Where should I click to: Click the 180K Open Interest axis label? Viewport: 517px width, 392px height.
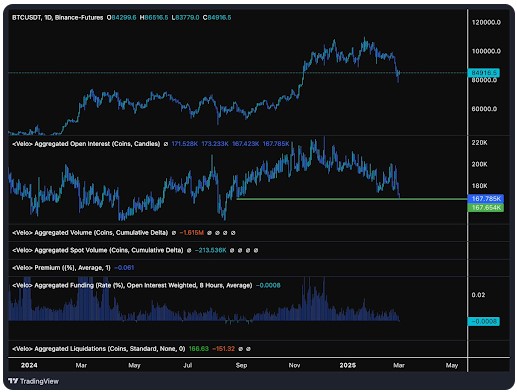click(x=479, y=186)
